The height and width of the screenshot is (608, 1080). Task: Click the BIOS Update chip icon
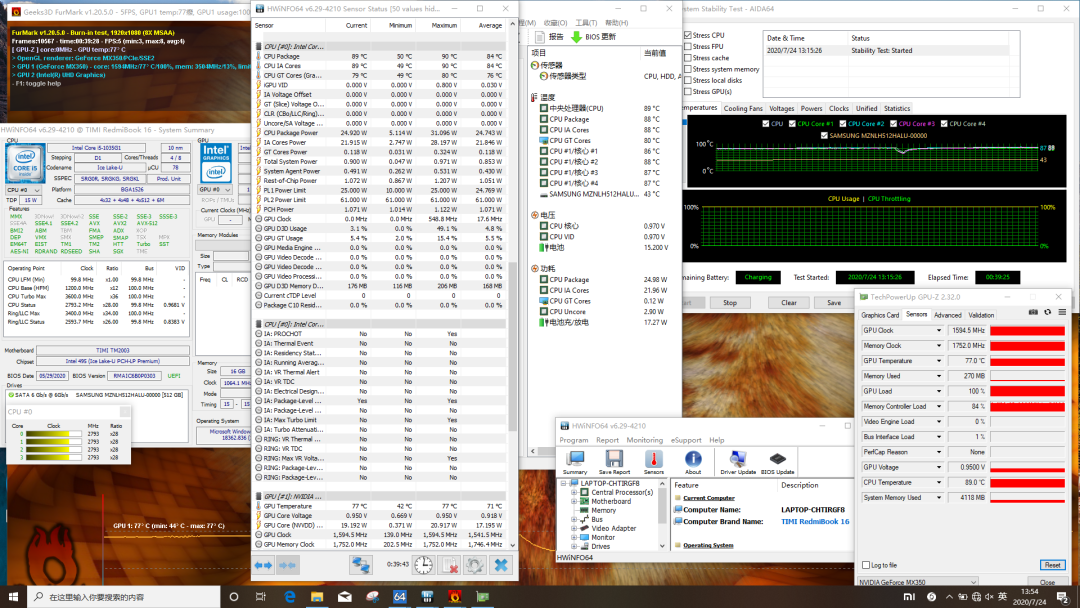777,459
